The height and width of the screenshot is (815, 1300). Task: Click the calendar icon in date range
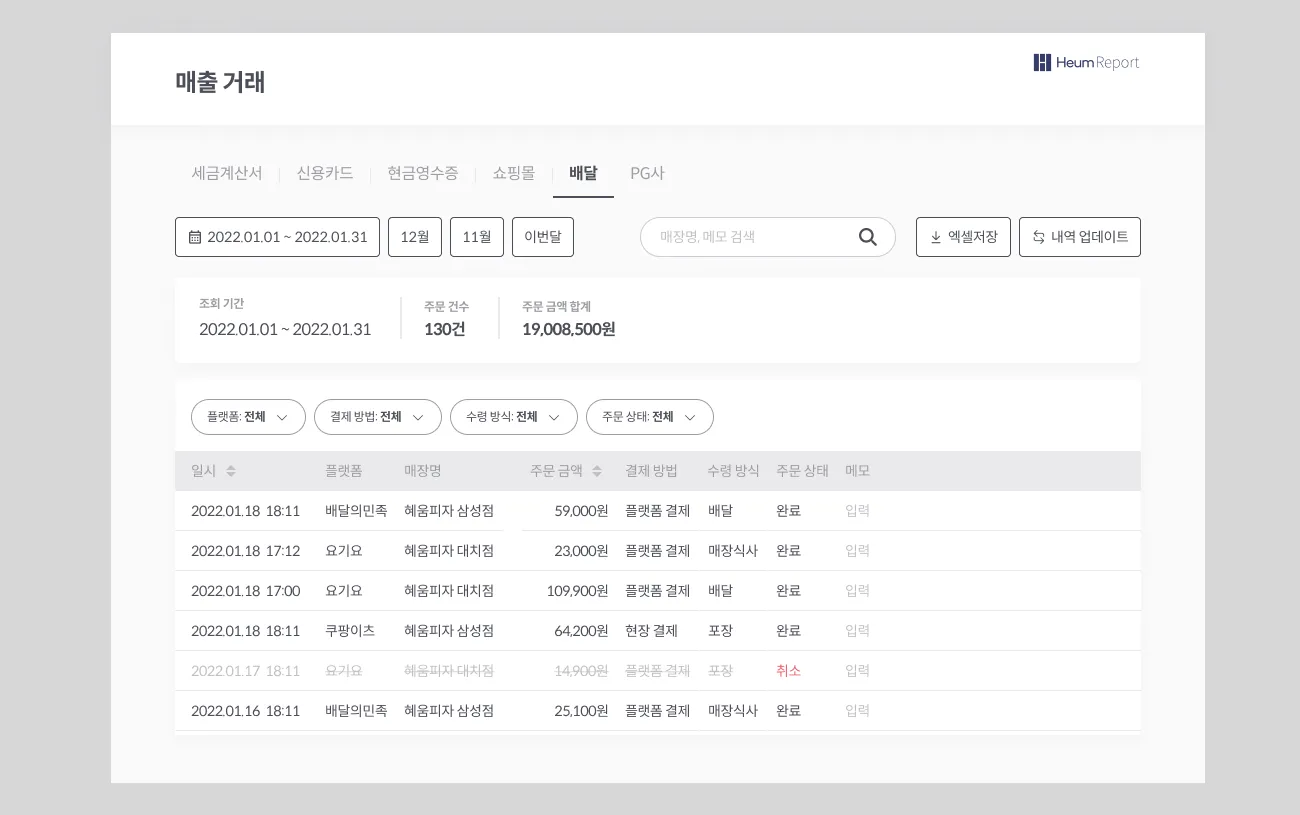pos(195,237)
